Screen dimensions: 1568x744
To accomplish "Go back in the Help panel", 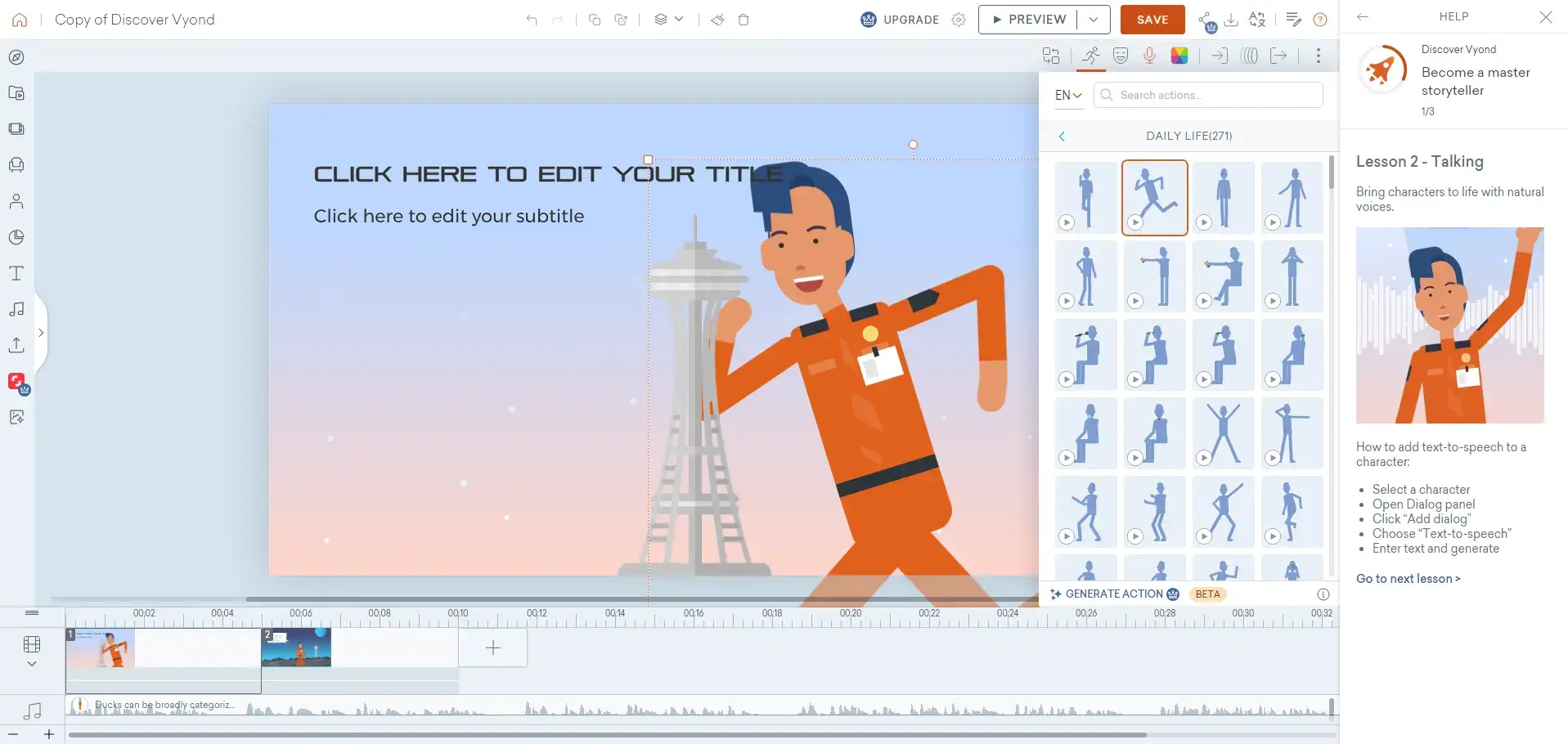I will [1363, 17].
